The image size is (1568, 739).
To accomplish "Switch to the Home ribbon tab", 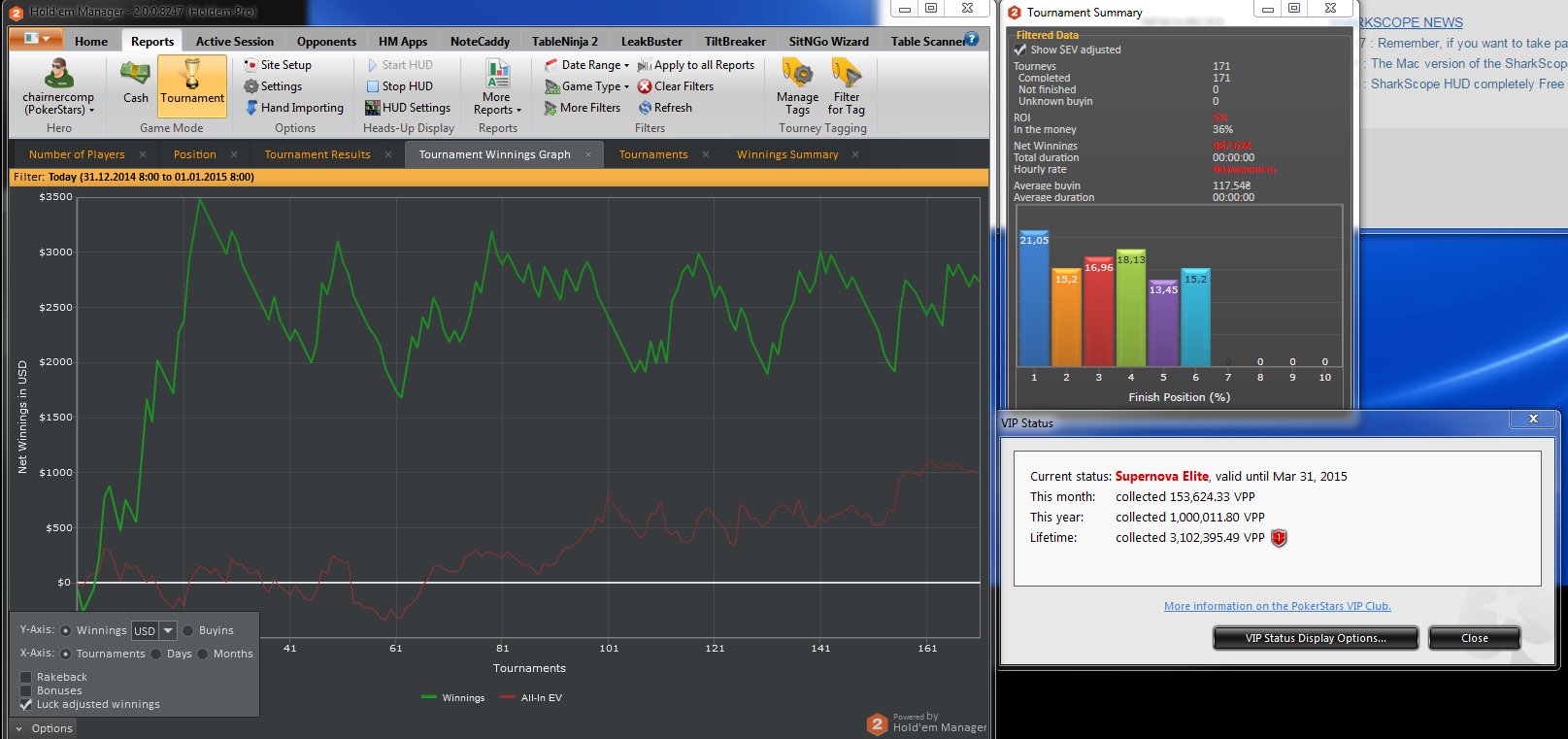I will [91, 42].
